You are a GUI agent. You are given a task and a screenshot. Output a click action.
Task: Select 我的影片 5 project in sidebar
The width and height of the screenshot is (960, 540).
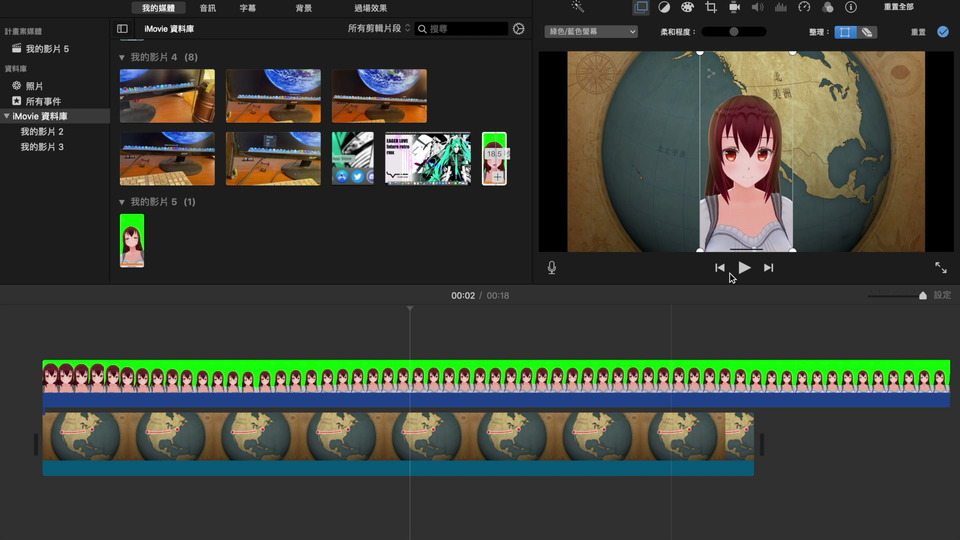click(47, 48)
